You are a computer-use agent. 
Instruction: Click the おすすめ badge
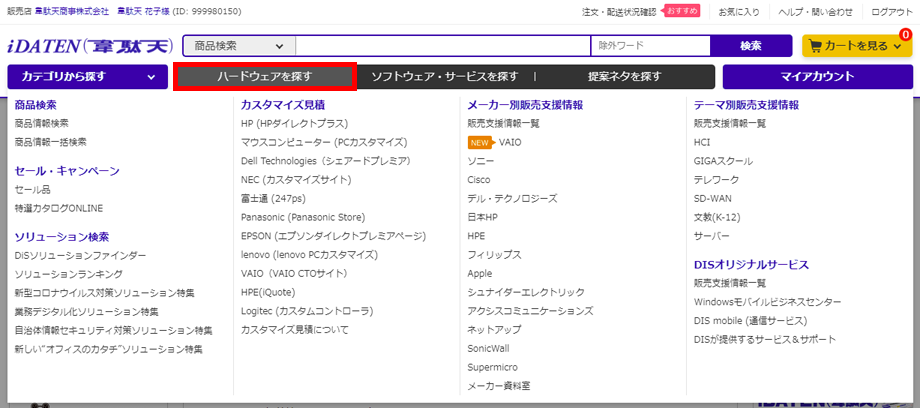682,11
